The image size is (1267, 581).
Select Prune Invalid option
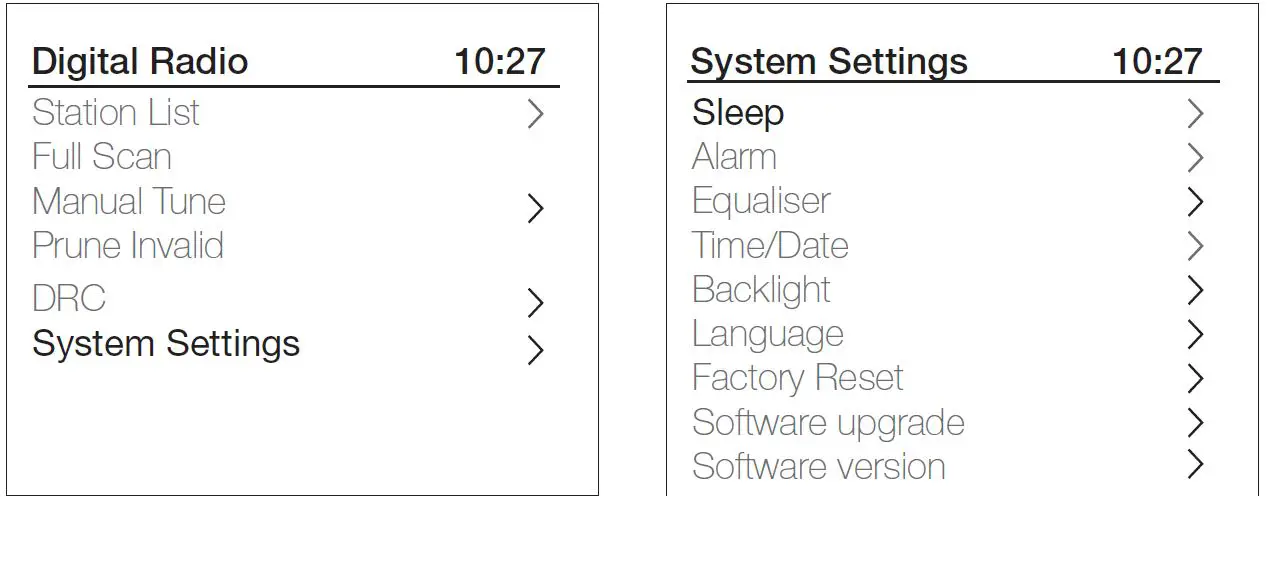128,246
